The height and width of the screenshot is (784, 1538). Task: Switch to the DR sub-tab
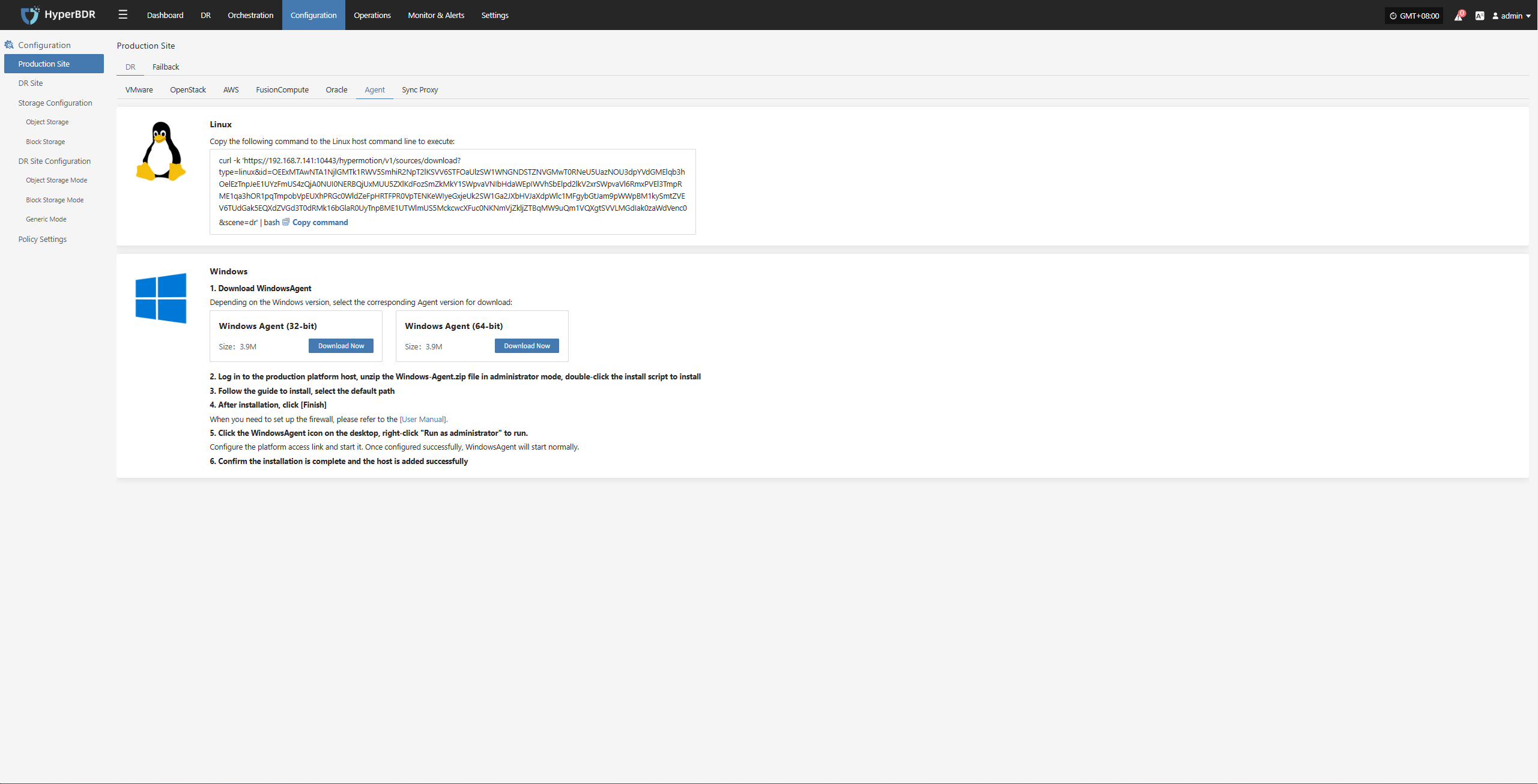coord(130,67)
